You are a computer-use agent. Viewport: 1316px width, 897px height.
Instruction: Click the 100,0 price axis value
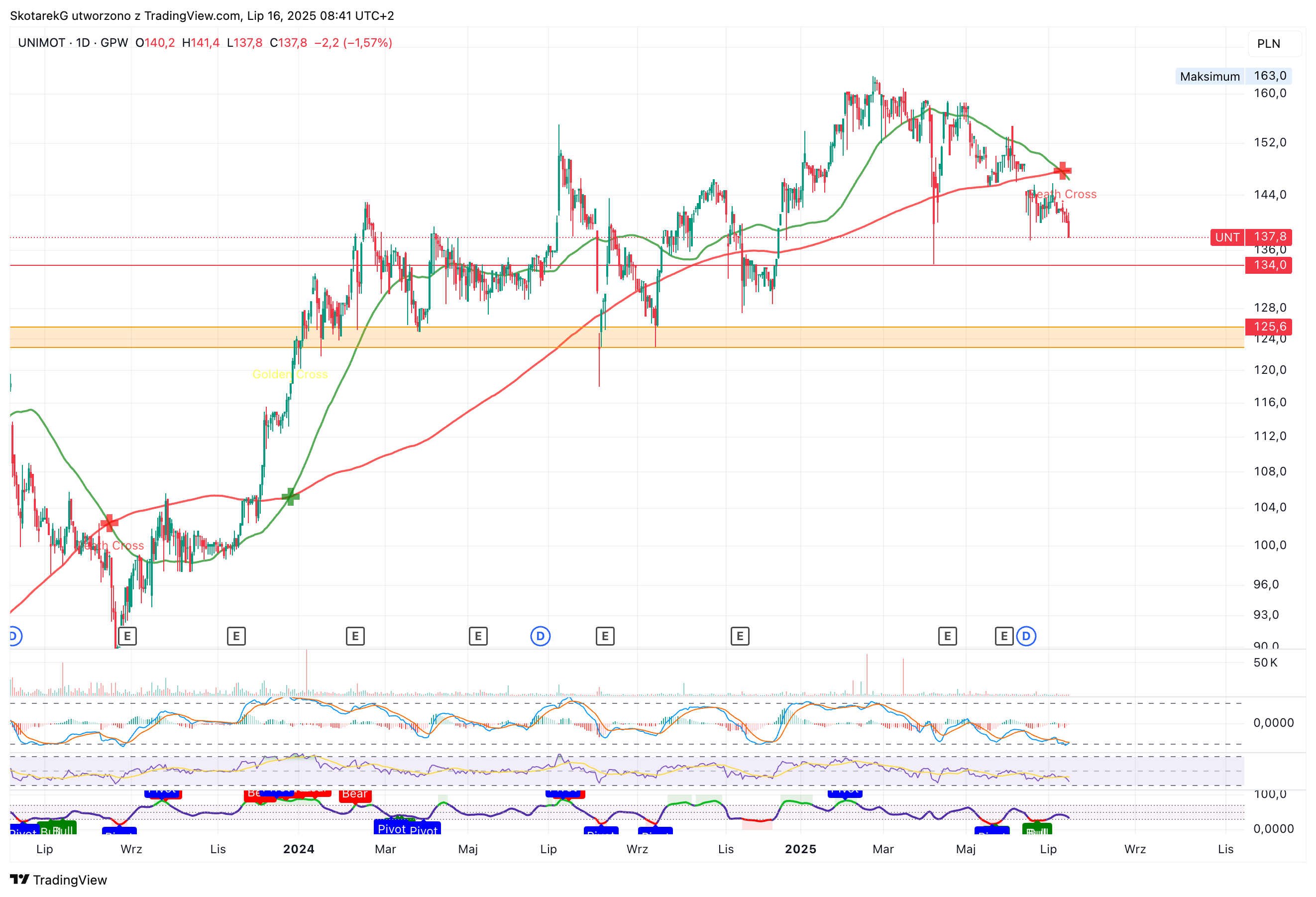[x=1270, y=545]
